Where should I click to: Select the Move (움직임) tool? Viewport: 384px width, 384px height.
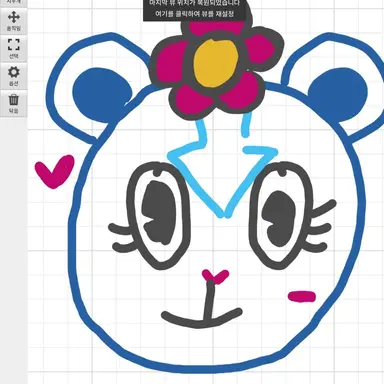tap(13, 21)
